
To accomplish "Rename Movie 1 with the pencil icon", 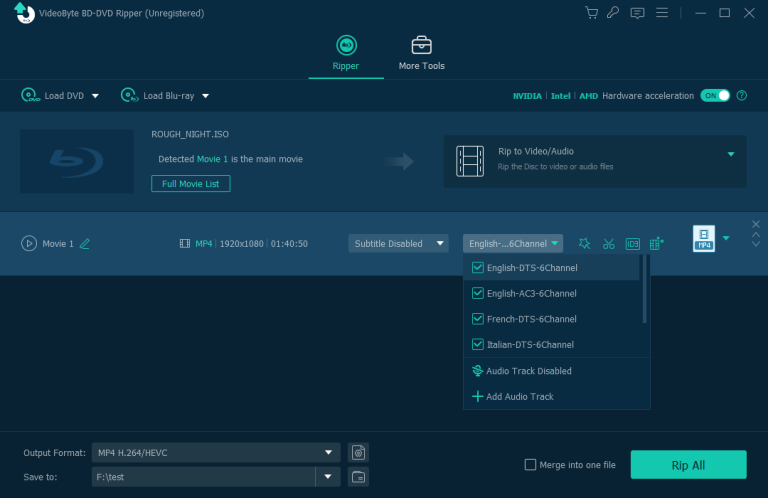I will coord(85,243).
